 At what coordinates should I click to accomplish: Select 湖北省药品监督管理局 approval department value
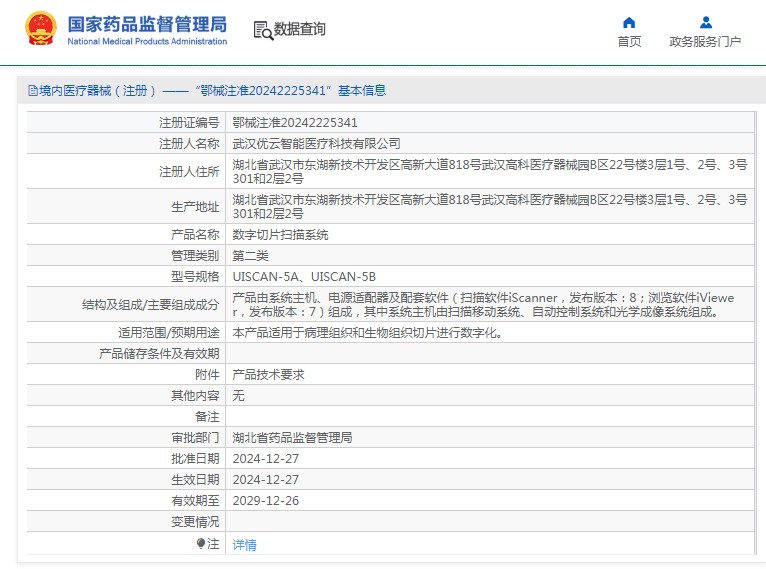tap(292, 438)
